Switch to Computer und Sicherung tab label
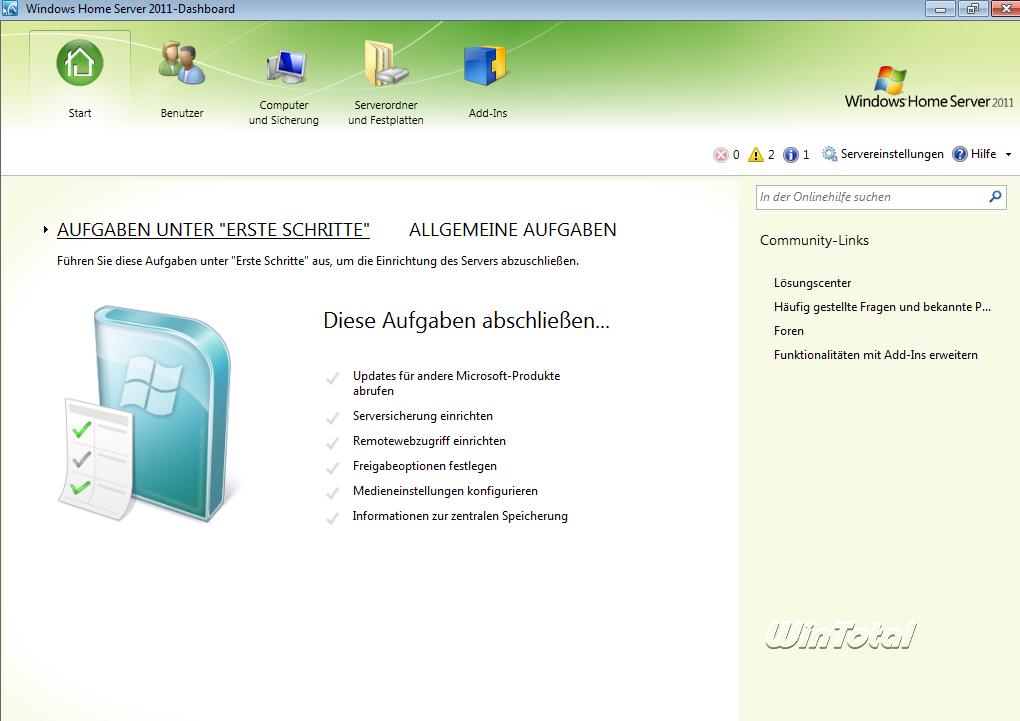This screenshot has height=721, width=1020. pos(284,113)
